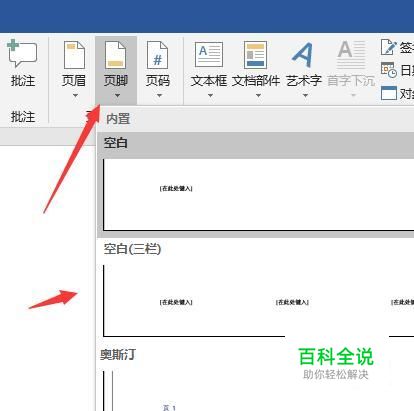The width and height of the screenshot is (414, 411).
Task: Click the 首字下沉 drop cap icon
Action: [x=351, y=54]
